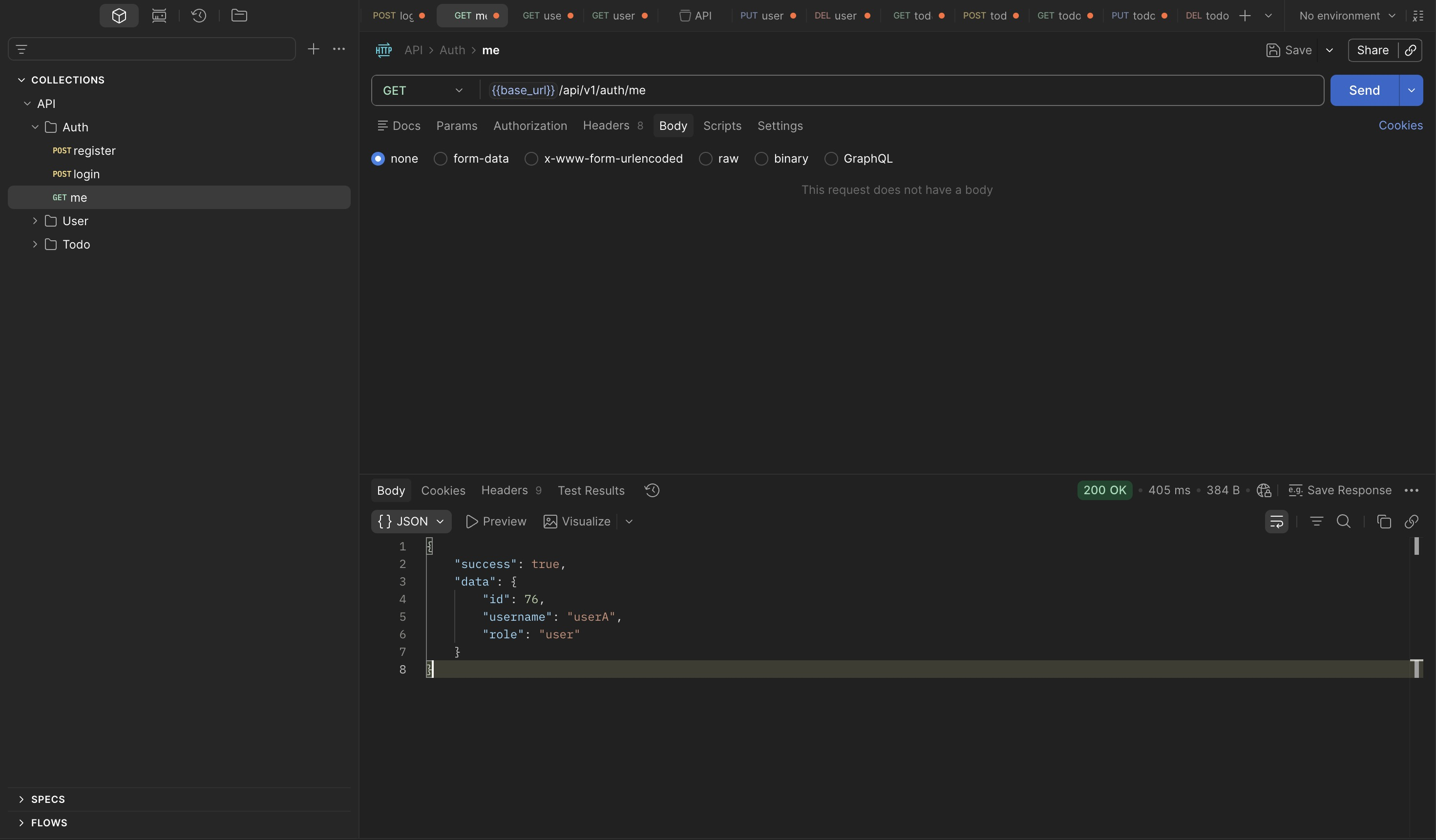Click the Share button
The height and width of the screenshot is (840, 1436).
pyautogui.click(x=1372, y=50)
